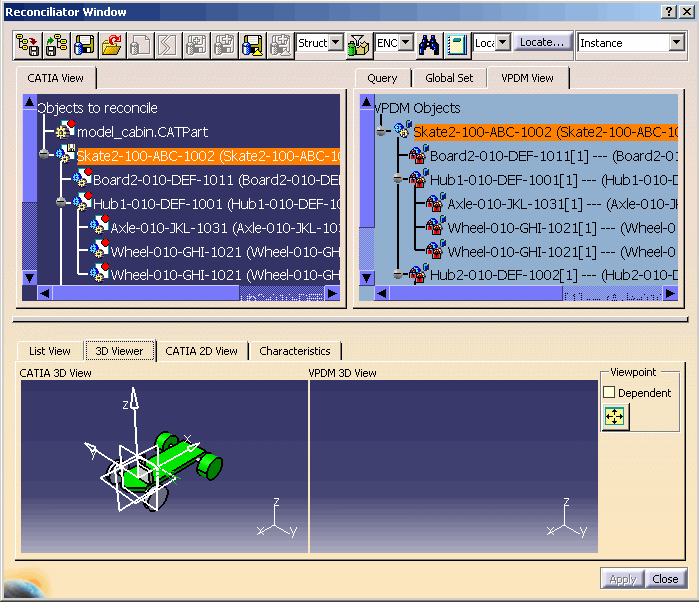Click the first grayed save-with-plus icon

[196, 45]
